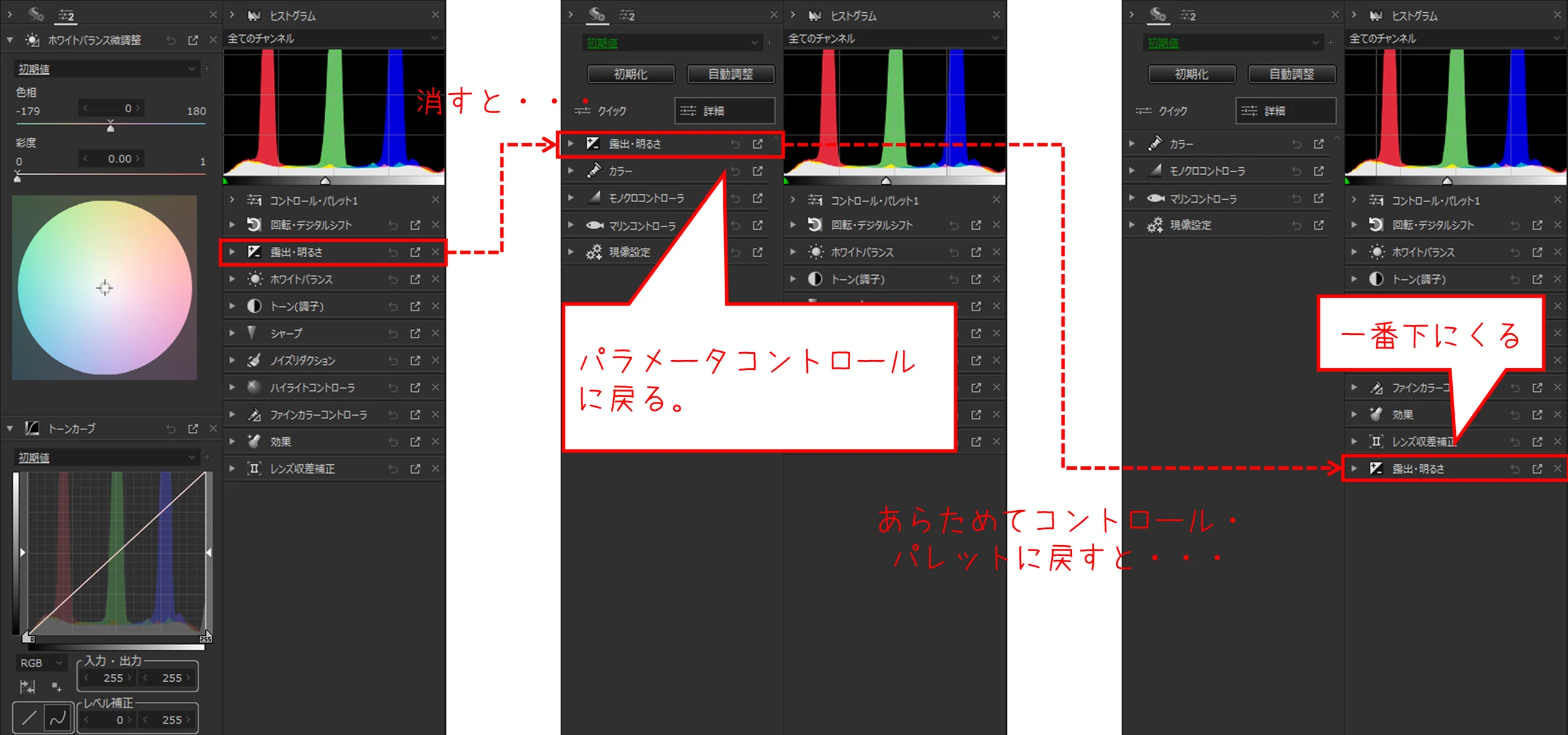The height and width of the screenshot is (735, 1568).
Task: Middle screenshot: select the control palette 2 tab
Action: 627,15
